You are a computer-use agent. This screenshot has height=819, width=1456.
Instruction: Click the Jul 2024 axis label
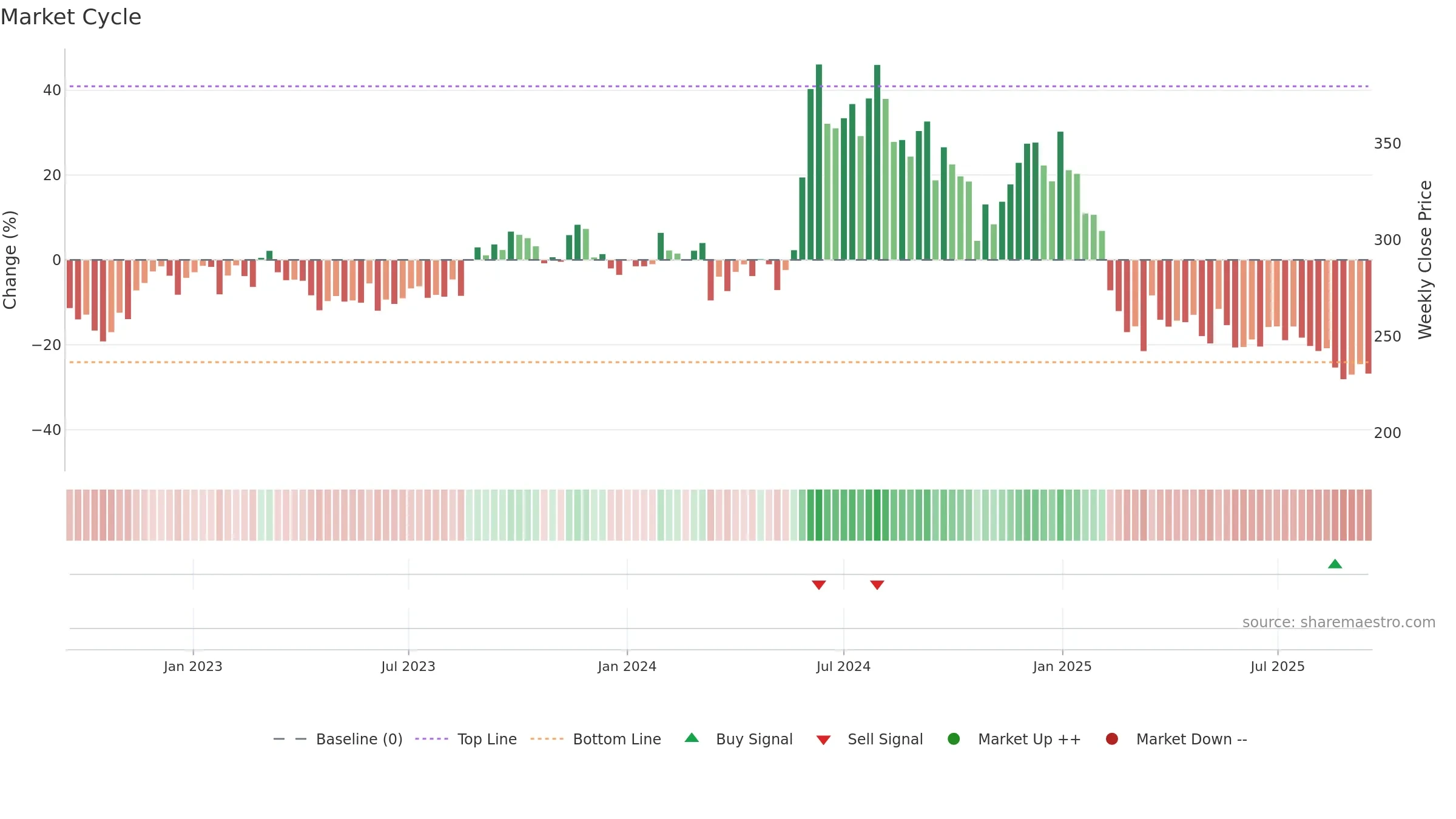pyautogui.click(x=843, y=666)
